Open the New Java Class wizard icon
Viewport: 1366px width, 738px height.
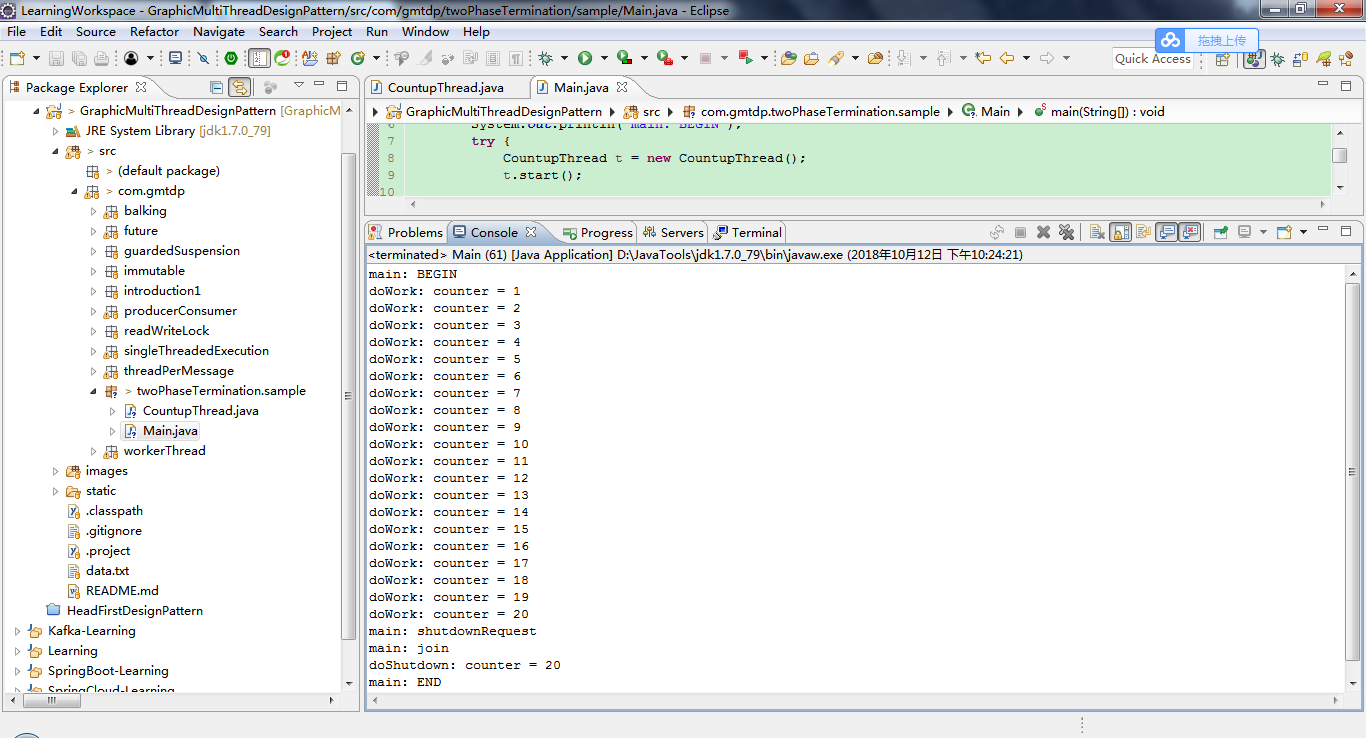click(358, 59)
